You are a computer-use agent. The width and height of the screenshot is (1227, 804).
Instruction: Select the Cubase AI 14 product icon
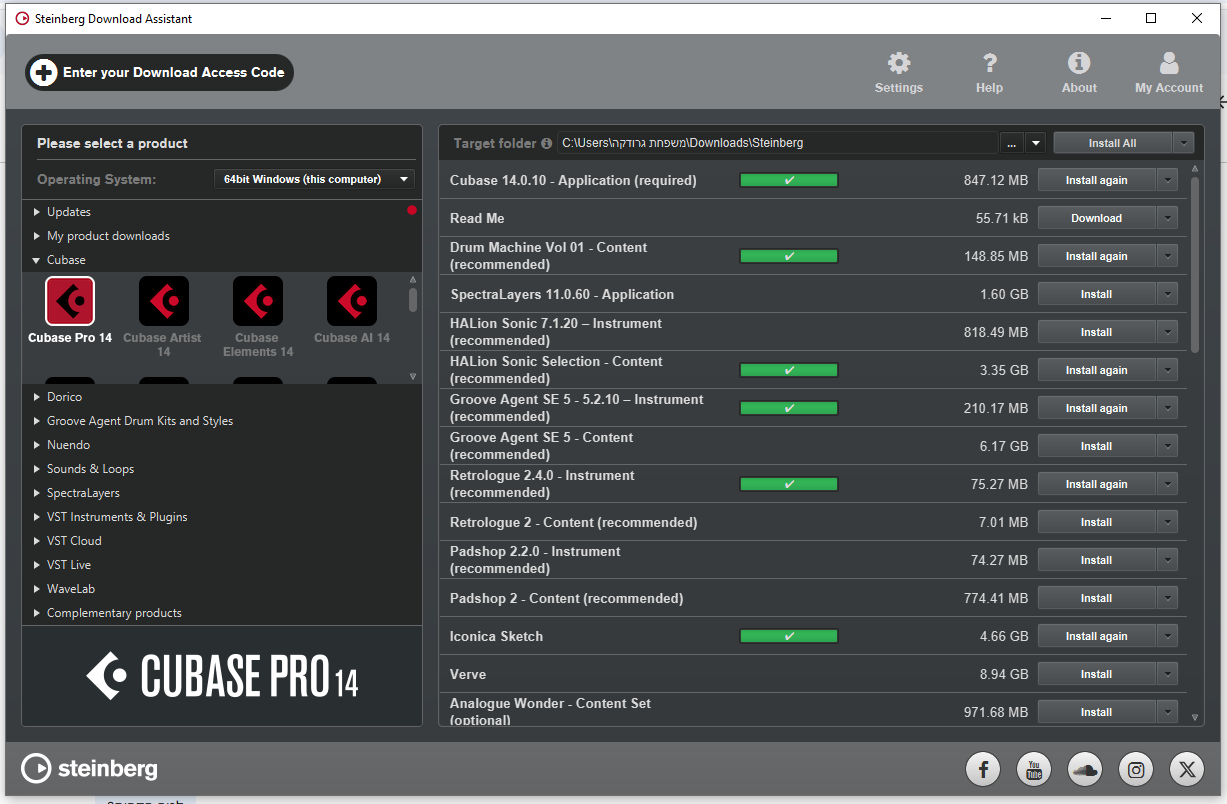[352, 301]
